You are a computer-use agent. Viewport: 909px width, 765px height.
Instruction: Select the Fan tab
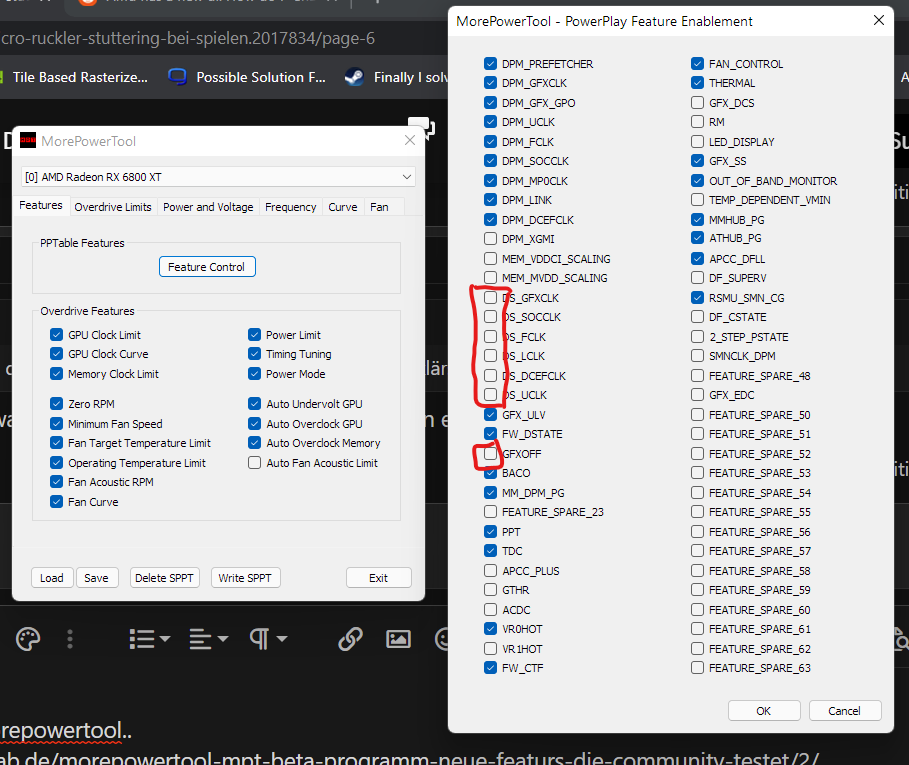379,207
